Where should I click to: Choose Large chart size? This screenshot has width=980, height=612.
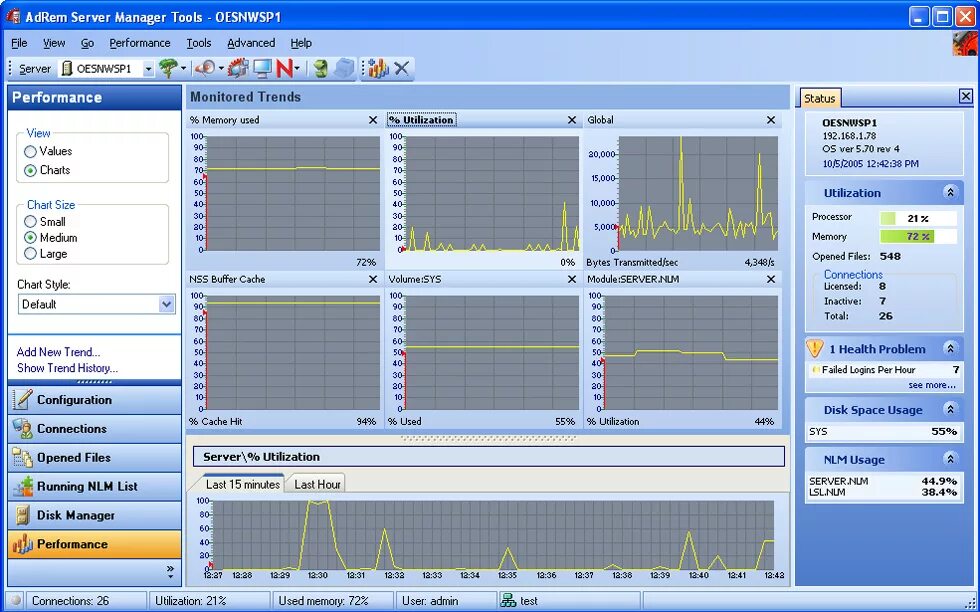click(30, 254)
